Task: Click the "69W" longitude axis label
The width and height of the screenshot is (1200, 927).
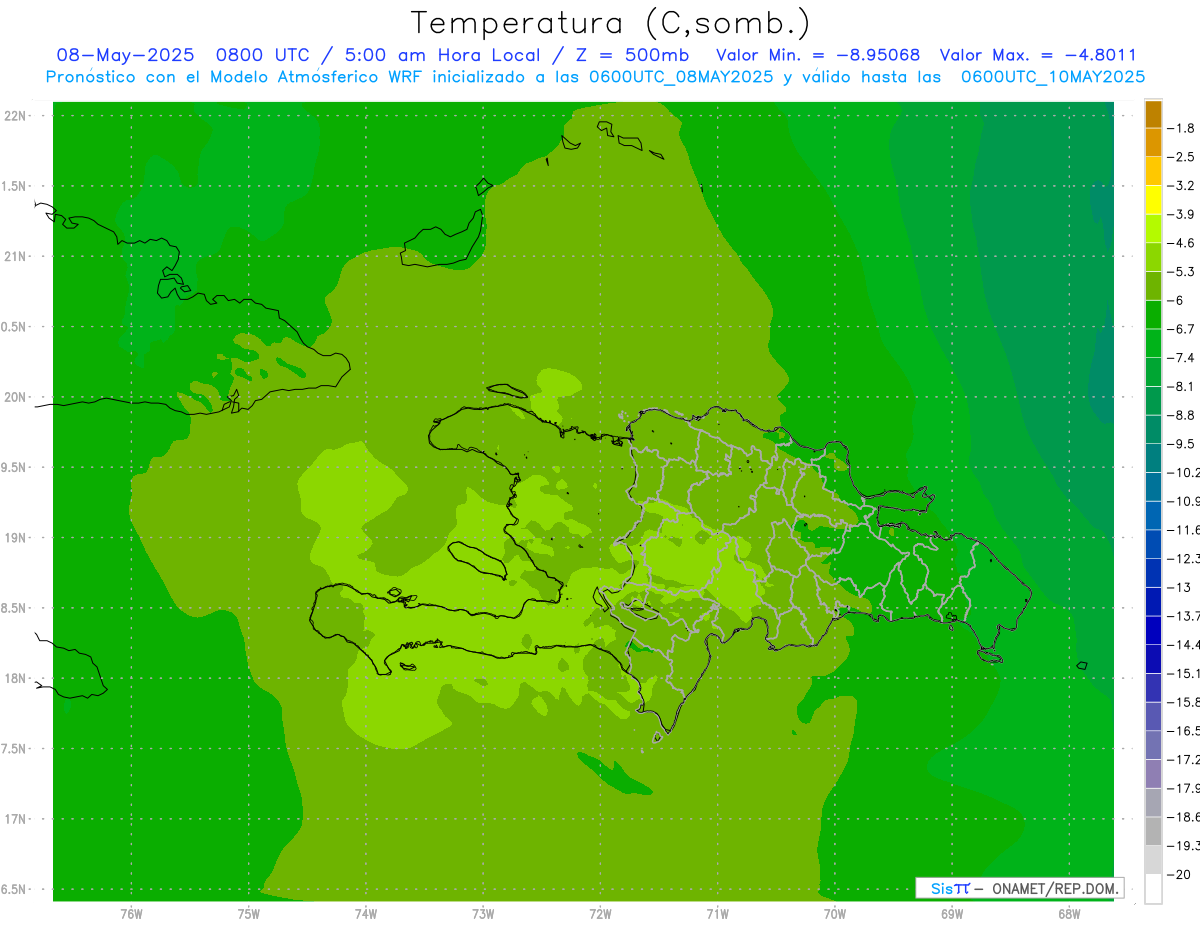Action: click(x=952, y=914)
